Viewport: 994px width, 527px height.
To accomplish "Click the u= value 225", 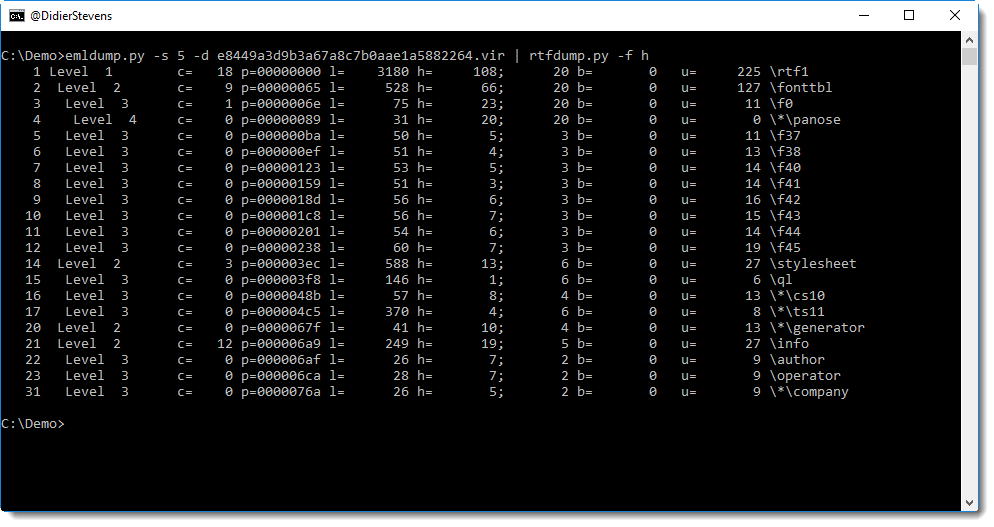I will (x=749, y=72).
